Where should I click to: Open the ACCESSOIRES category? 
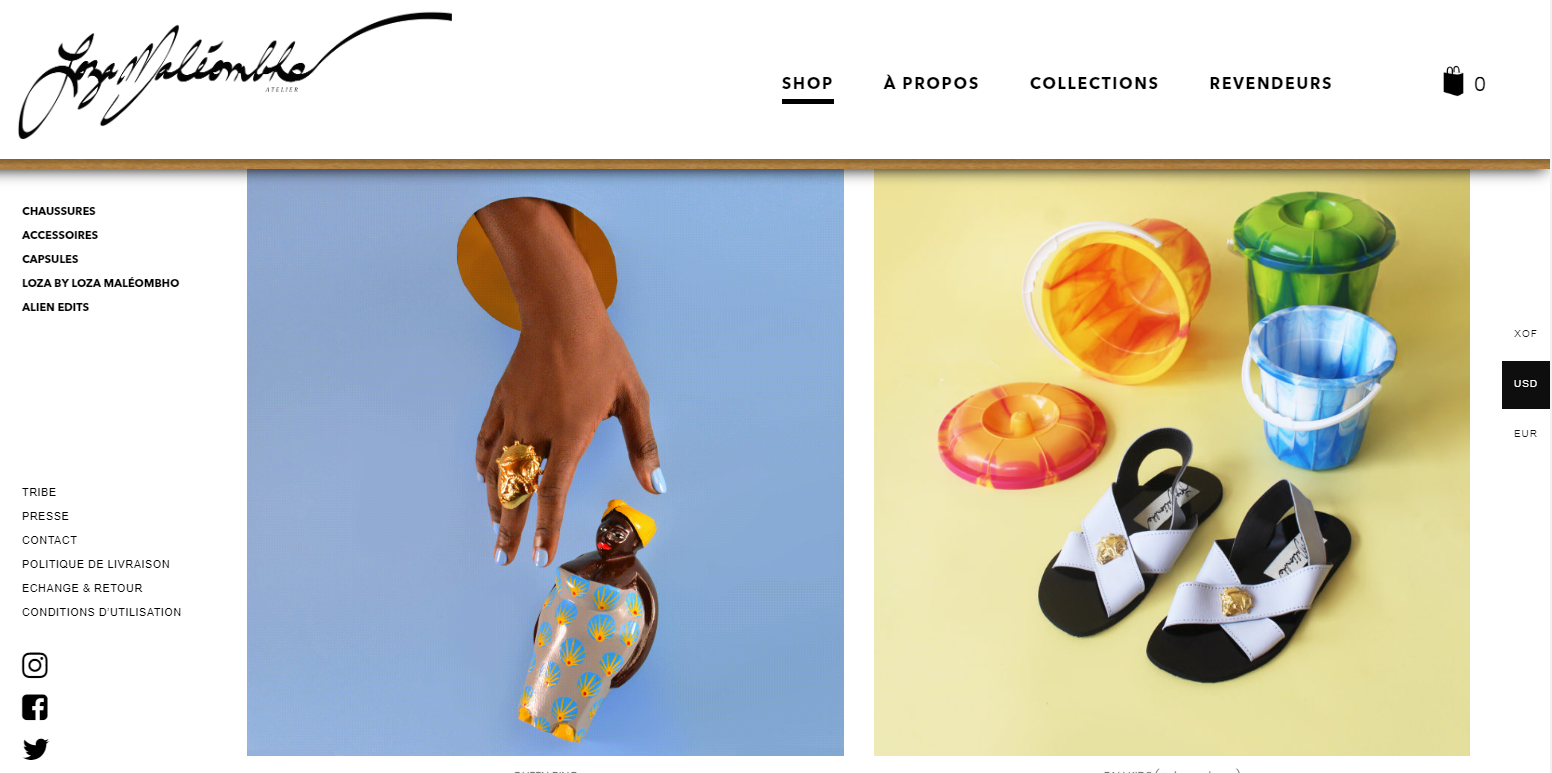coord(60,235)
